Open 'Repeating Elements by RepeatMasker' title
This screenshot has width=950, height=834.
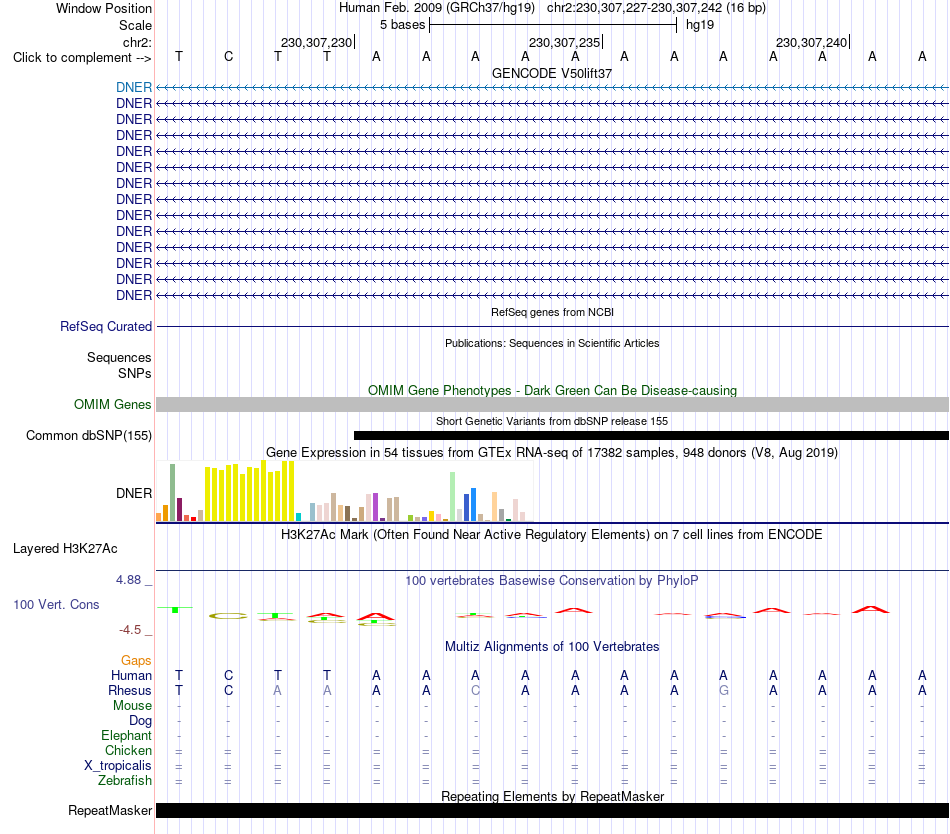552,796
